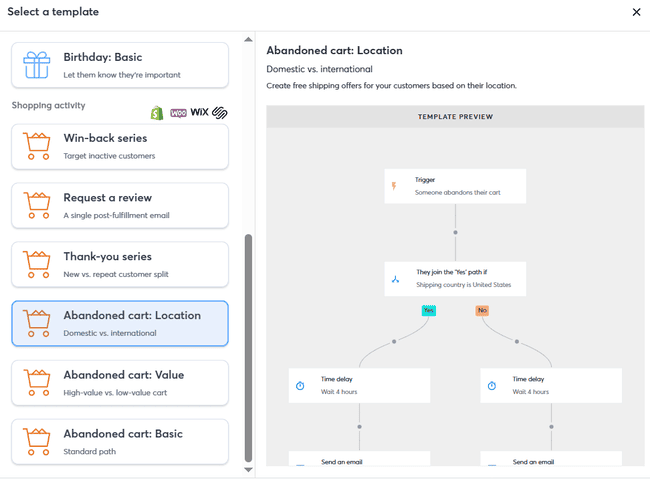Click the clock icon on left Time delay
The width and height of the screenshot is (650, 479).
click(300, 385)
